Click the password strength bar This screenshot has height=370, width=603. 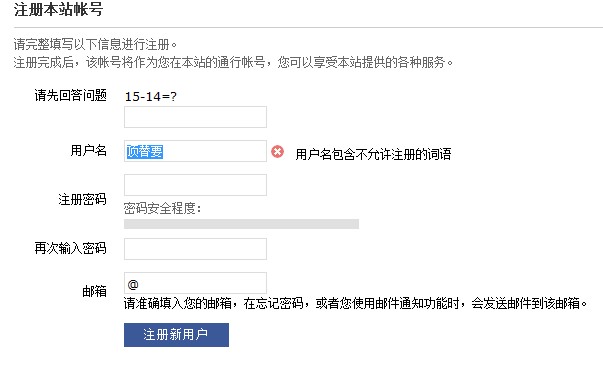[x=241, y=224]
